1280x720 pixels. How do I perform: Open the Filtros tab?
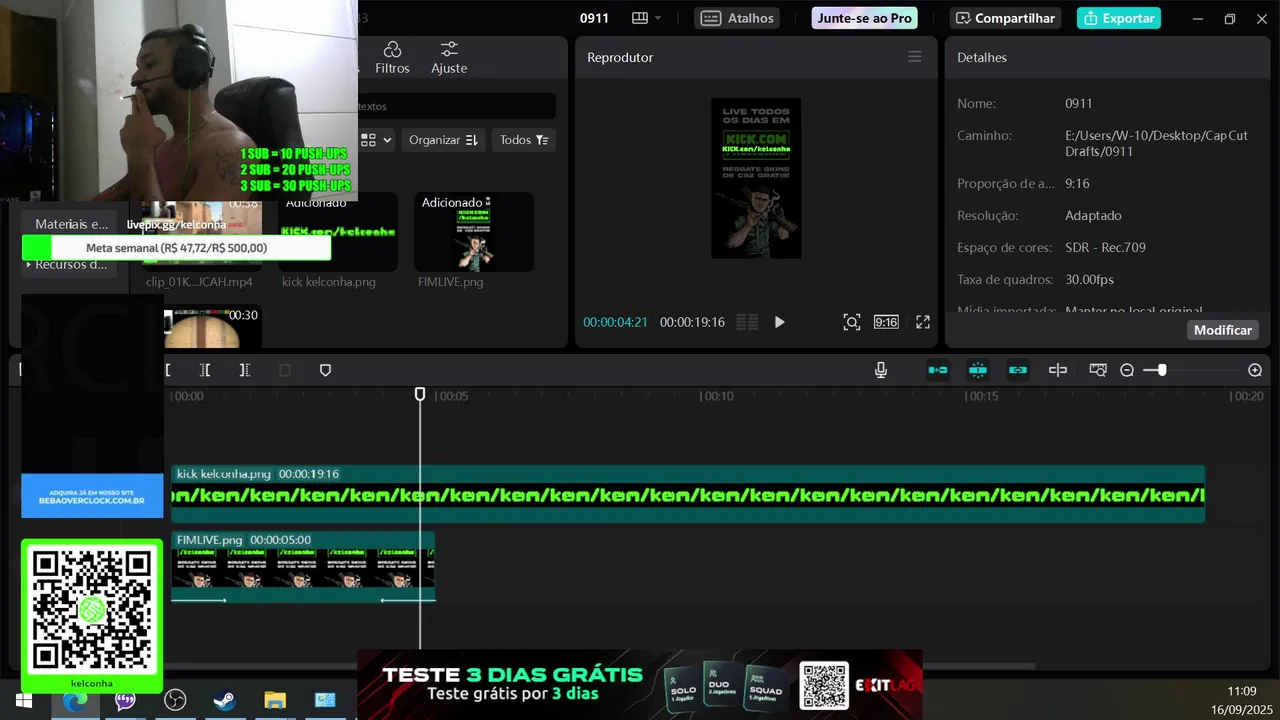pos(392,58)
